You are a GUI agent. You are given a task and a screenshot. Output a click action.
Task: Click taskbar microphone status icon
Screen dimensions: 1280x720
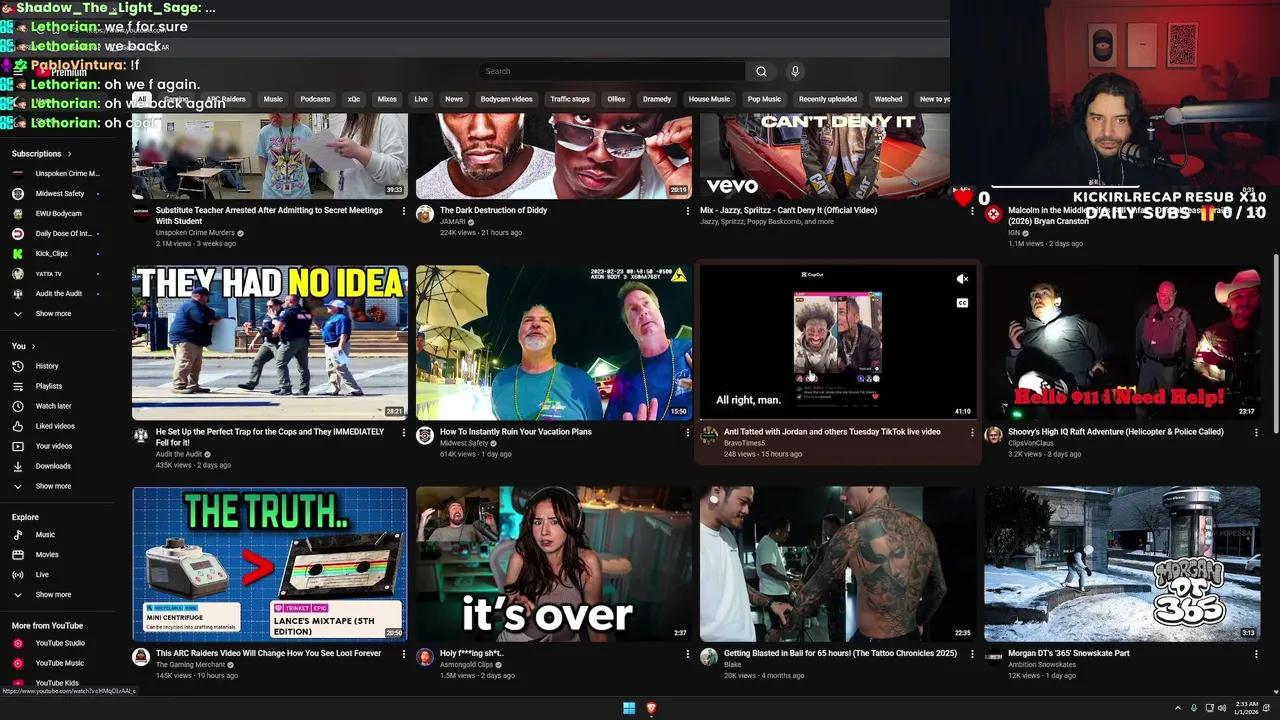[x=1194, y=708]
